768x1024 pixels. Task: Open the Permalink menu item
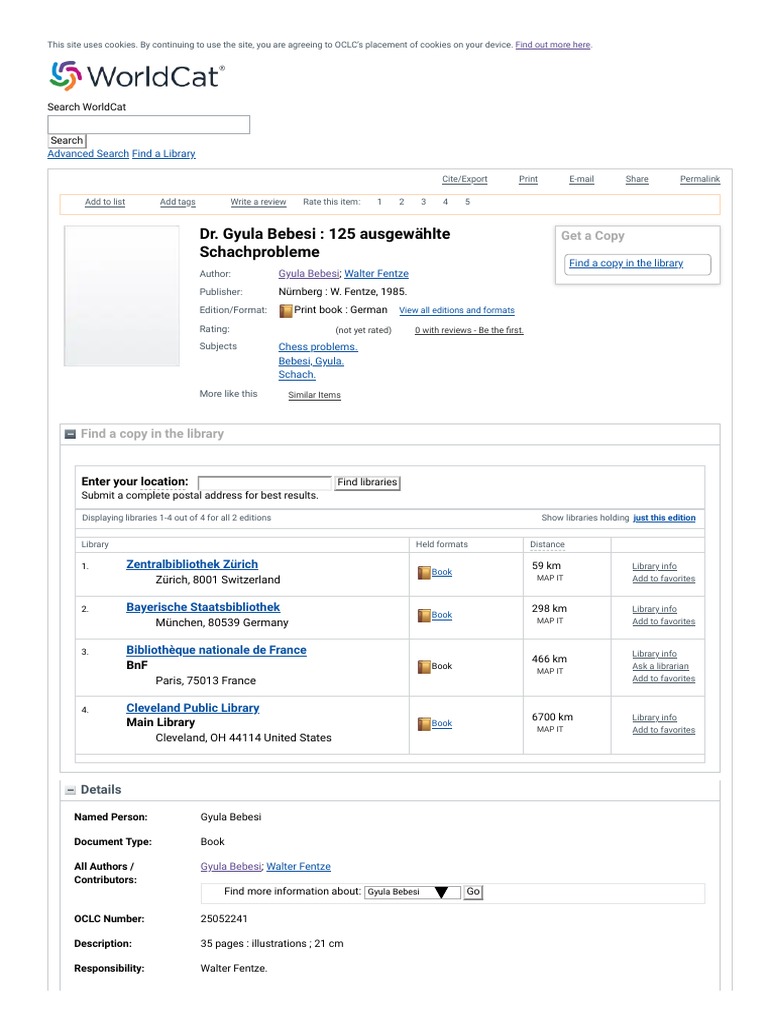pyautogui.click(x=700, y=179)
